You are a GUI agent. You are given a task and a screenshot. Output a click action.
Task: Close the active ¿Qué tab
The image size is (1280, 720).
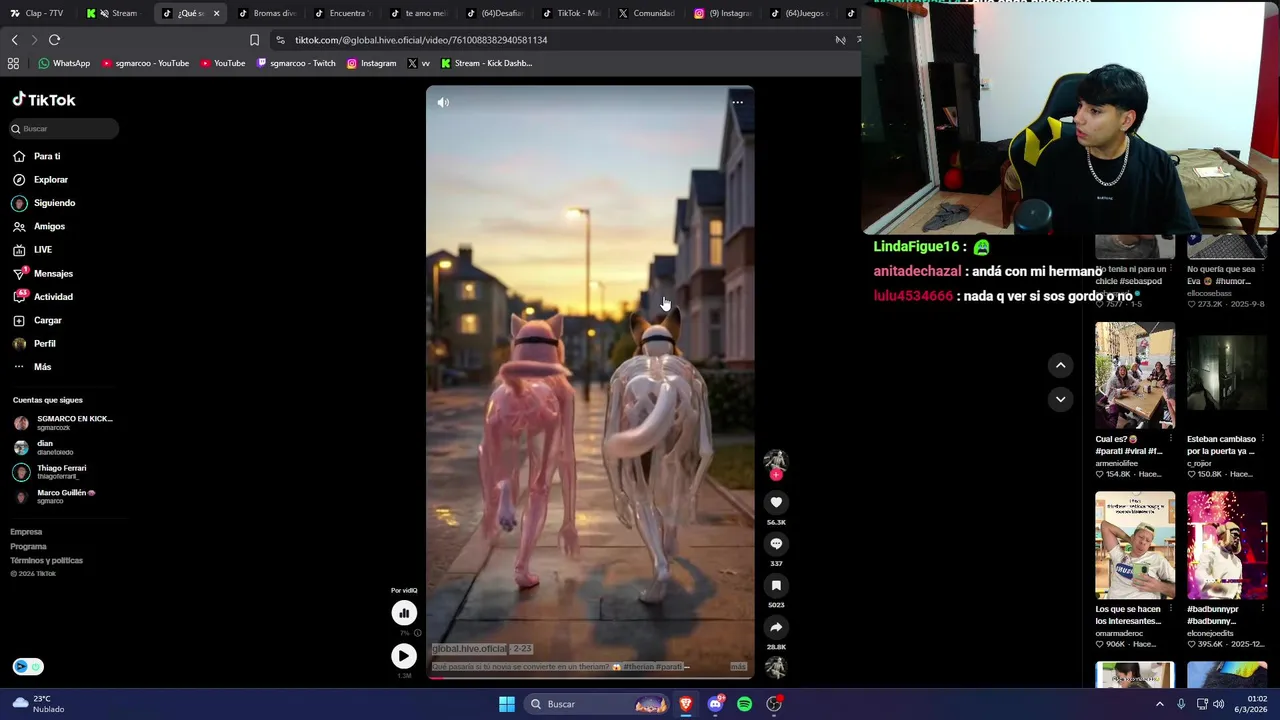(x=216, y=13)
